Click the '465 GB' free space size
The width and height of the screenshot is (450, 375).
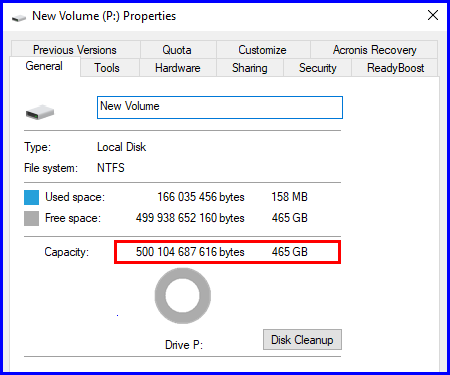[289, 218]
